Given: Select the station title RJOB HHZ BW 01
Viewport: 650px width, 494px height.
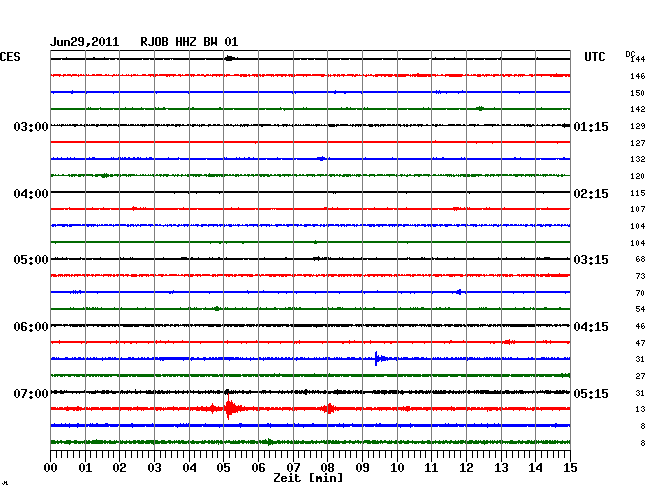Looking at the screenshot, I should tap(189, 42).
